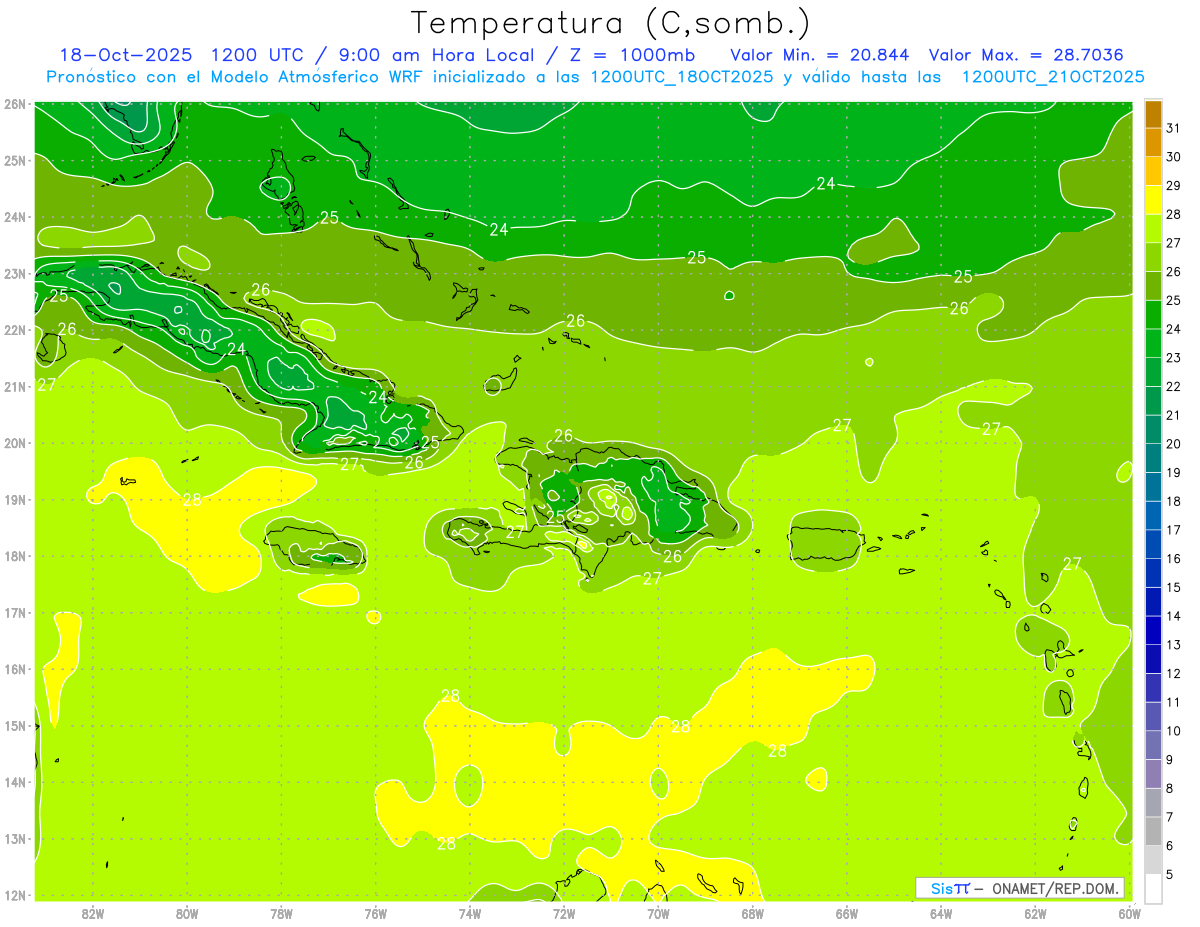
Task: Click the blue 'Sis' logo text in the credit box
Action: pos(941,888)
